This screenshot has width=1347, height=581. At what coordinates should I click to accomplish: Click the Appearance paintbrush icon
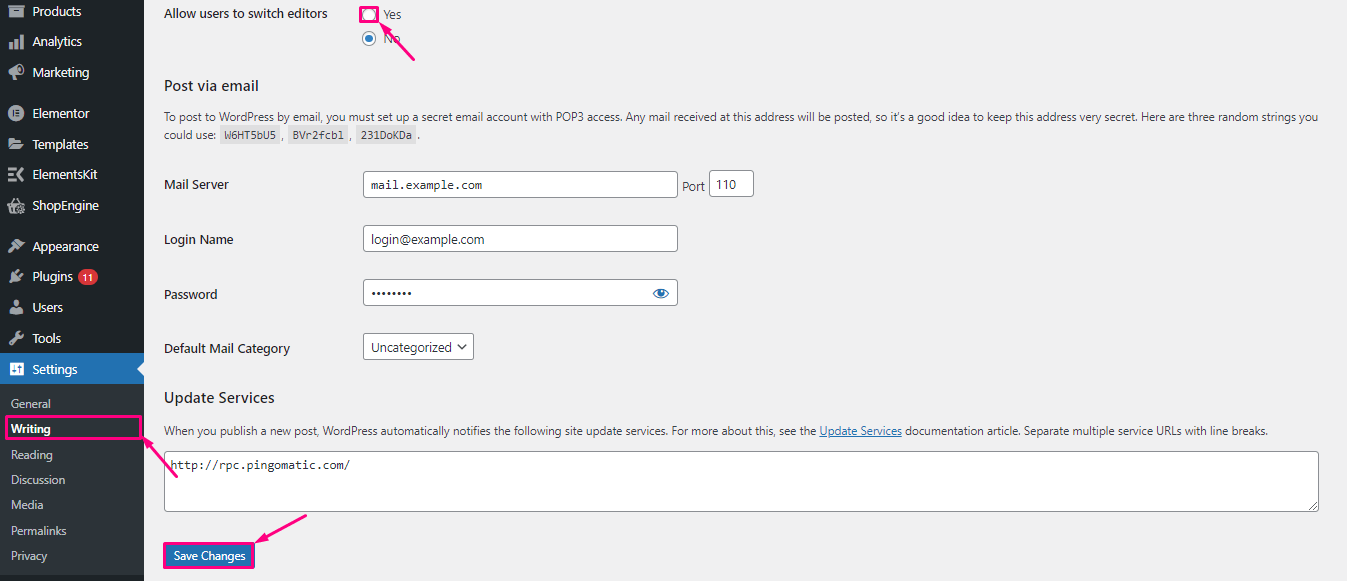click(16, 246)
